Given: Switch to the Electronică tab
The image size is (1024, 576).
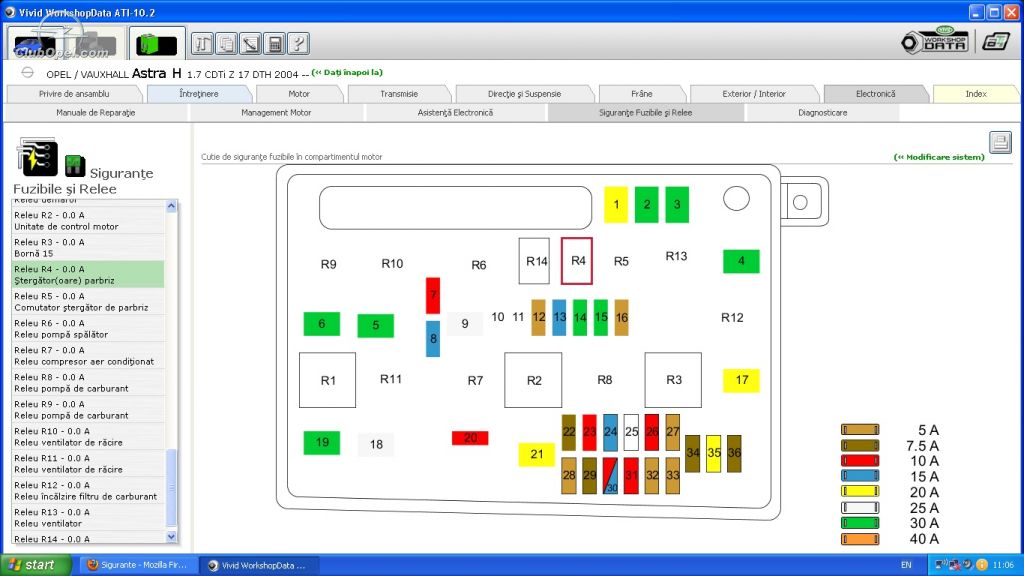Looking at the screenshot, I should (x=875, y=94).
